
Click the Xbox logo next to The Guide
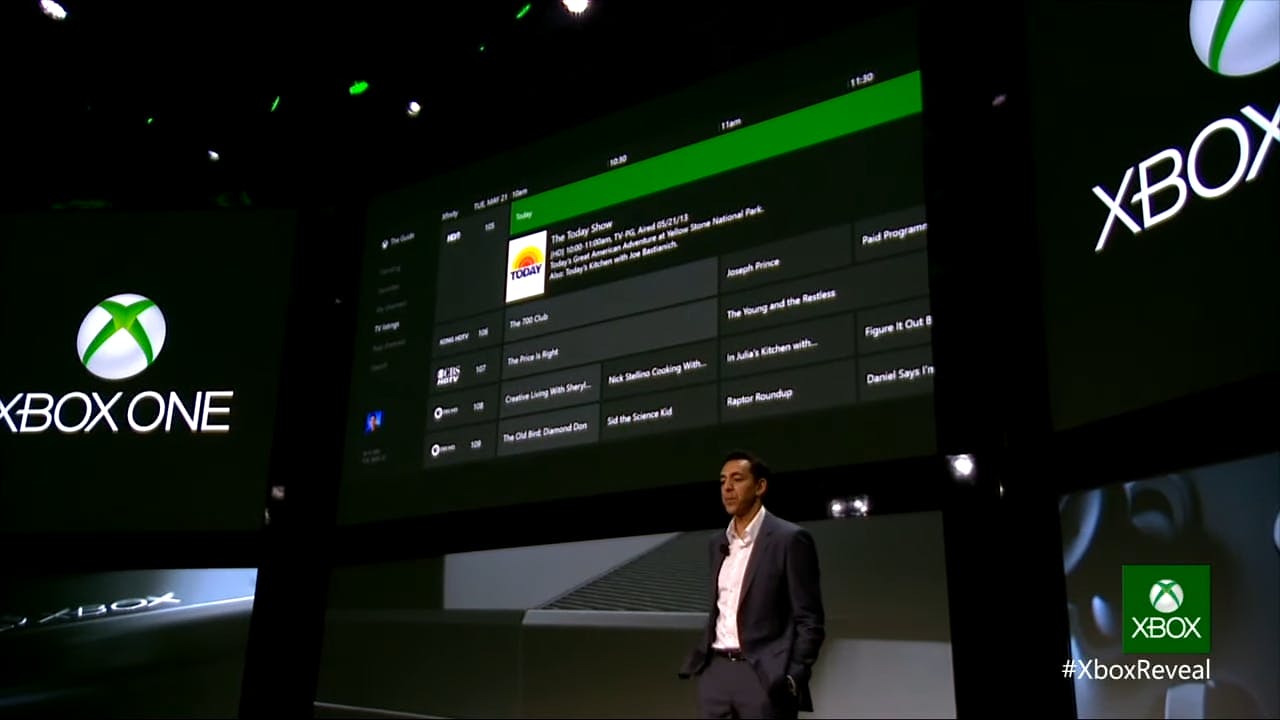[386, 242]
